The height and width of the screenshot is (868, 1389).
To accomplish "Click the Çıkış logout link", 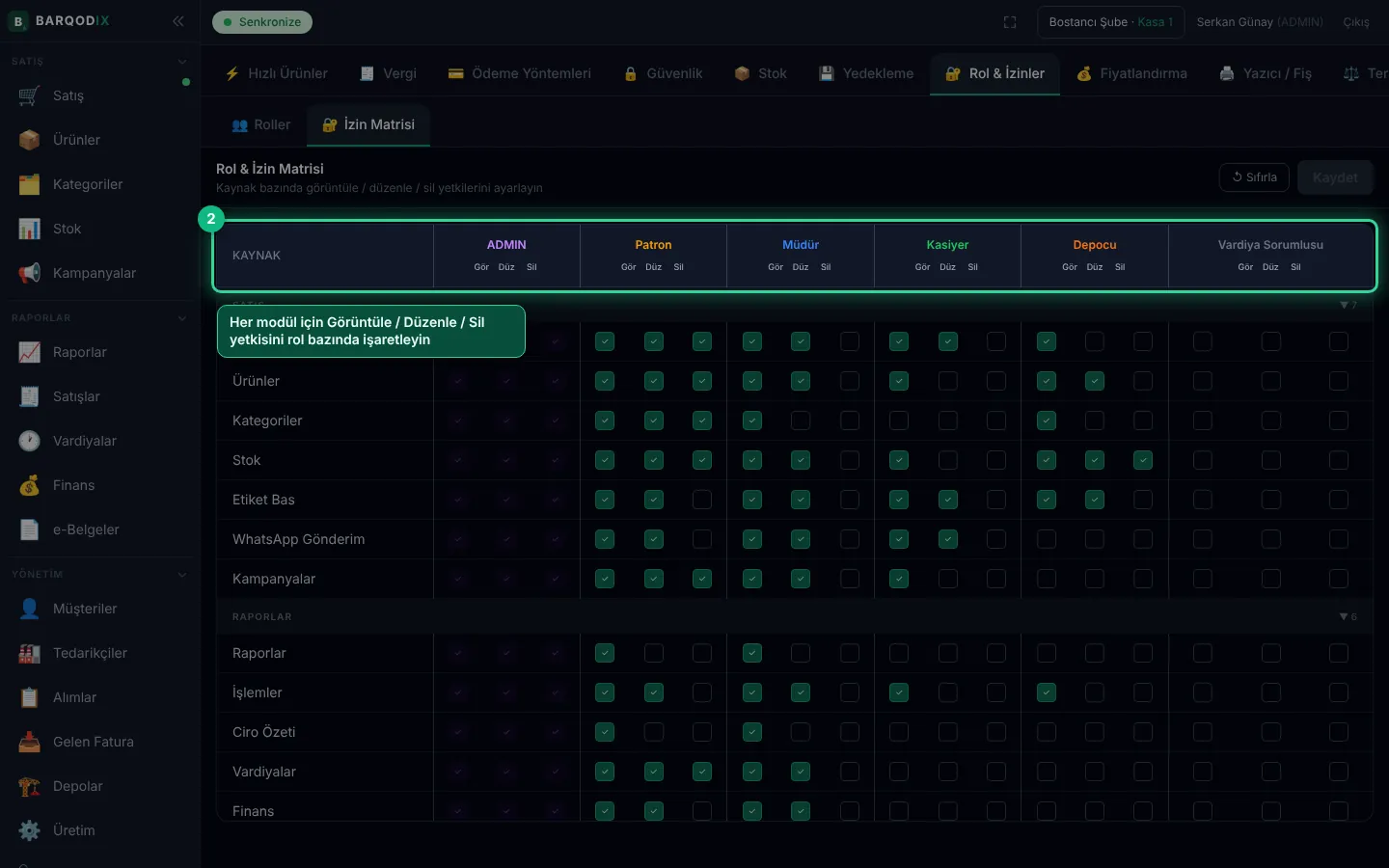I will pyautogui.click(x=1356, y=22).
